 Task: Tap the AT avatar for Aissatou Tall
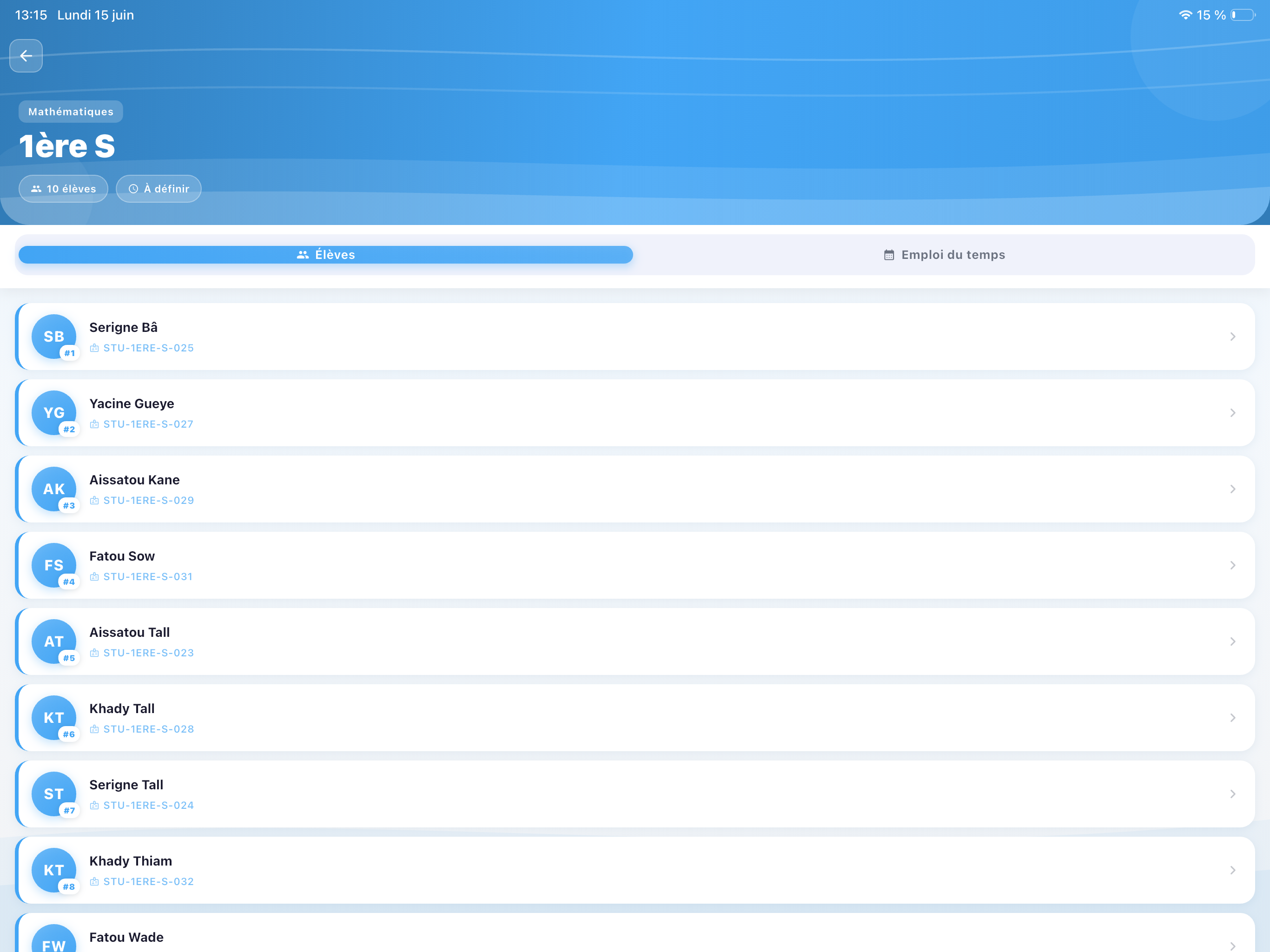point(54,641)
